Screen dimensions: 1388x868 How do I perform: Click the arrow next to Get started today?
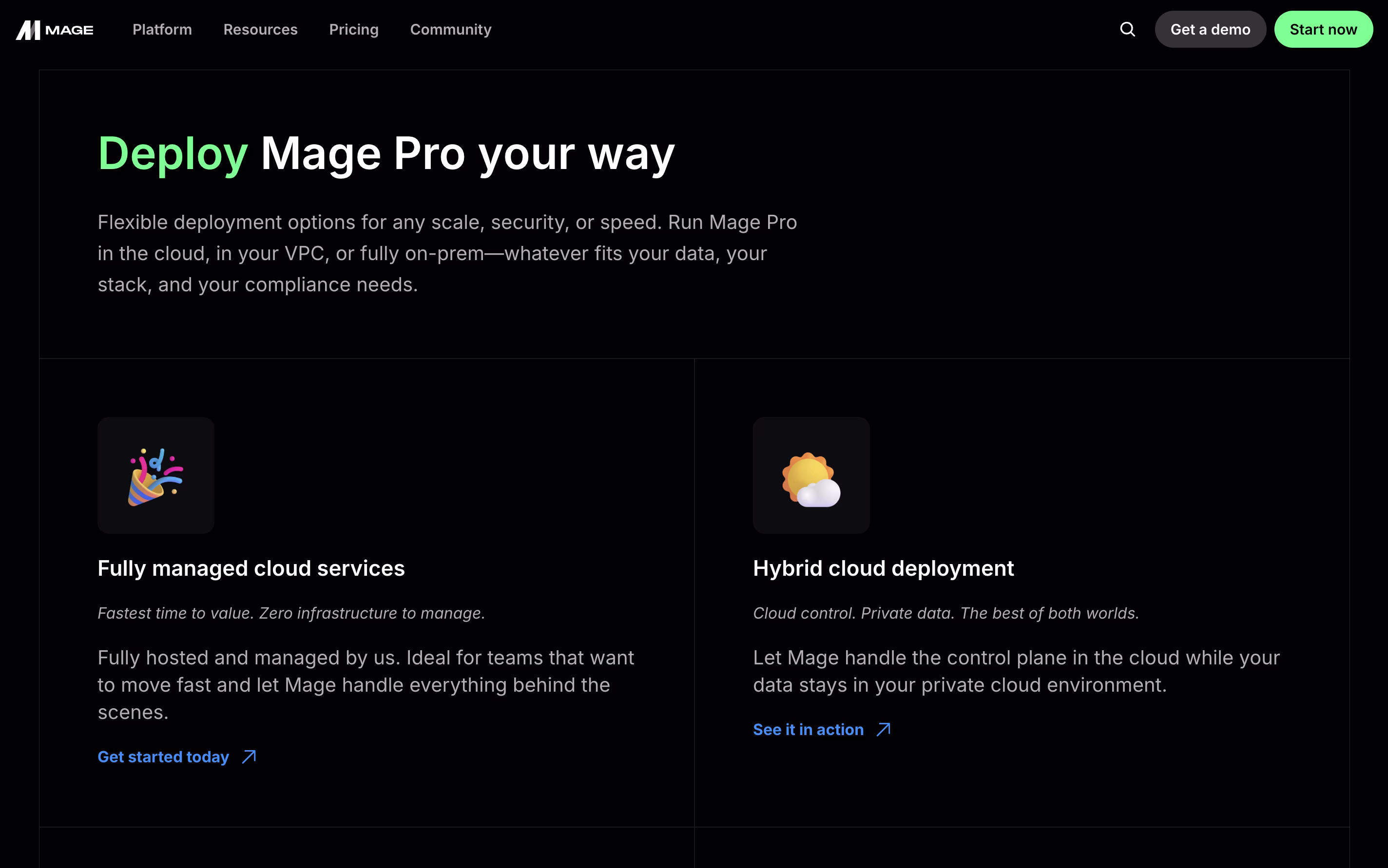click(x=249, y=756)
